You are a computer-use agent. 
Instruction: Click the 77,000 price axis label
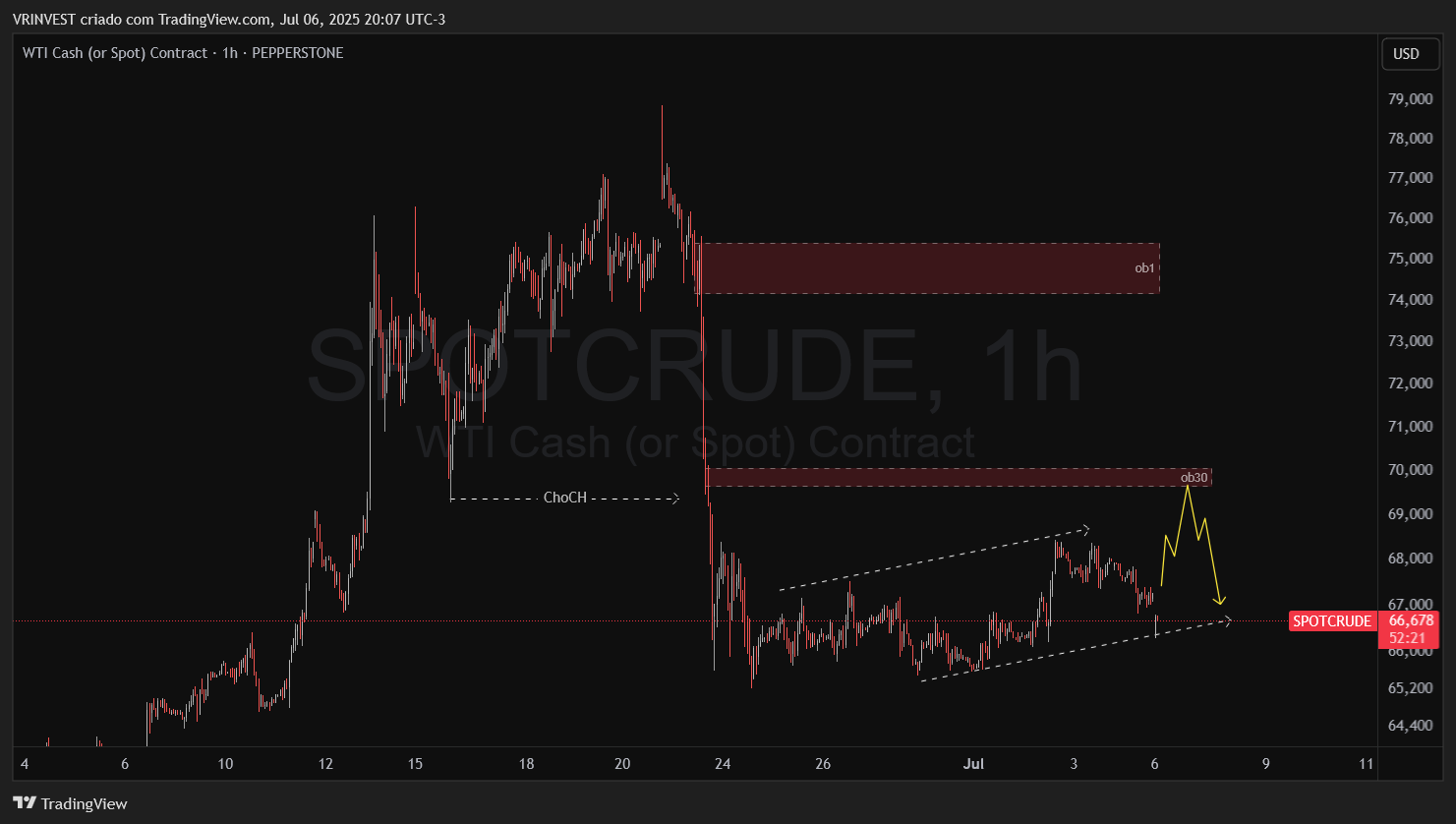click(x=1410, y=178)
